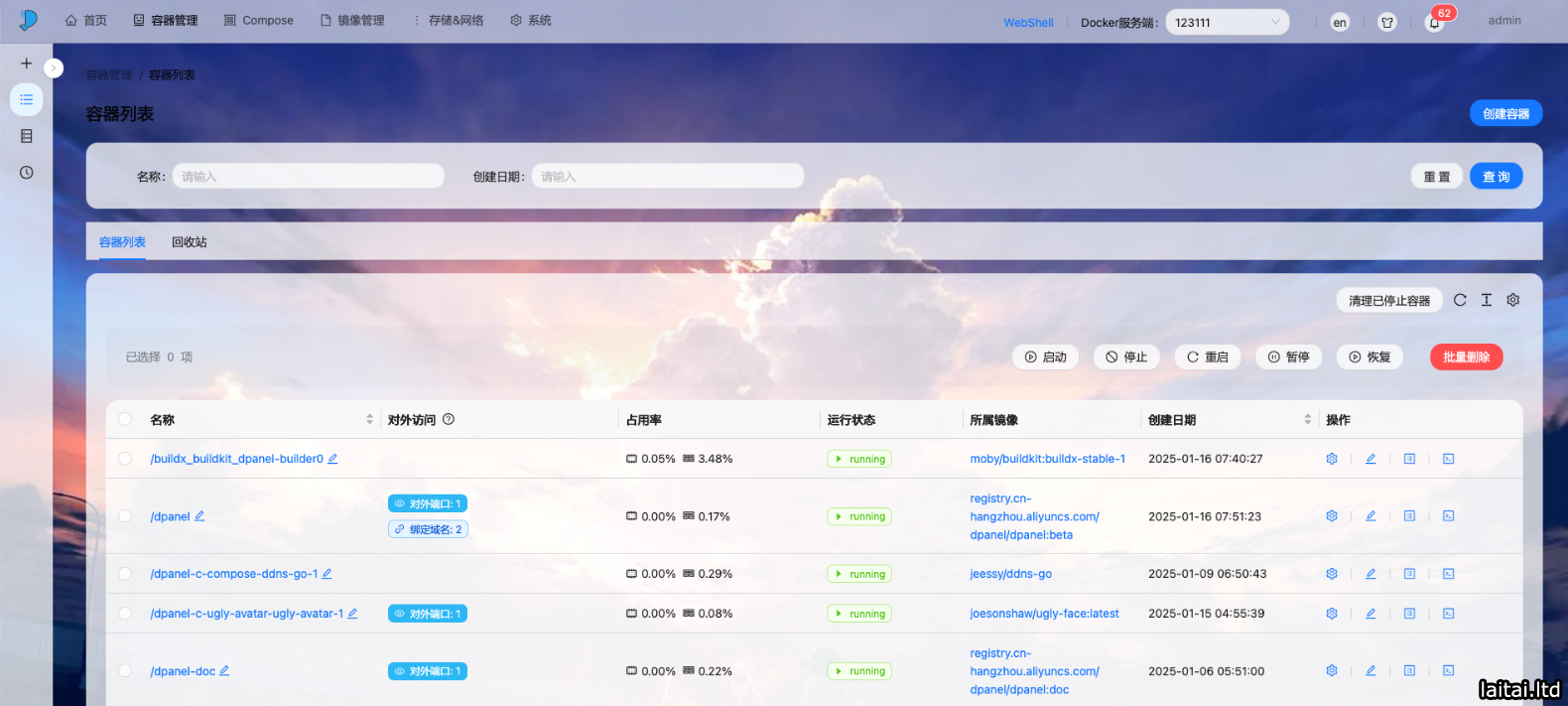Click the plus icon in the left sidebar
This screenshot has width=1568, height=706.
point(27,64)
